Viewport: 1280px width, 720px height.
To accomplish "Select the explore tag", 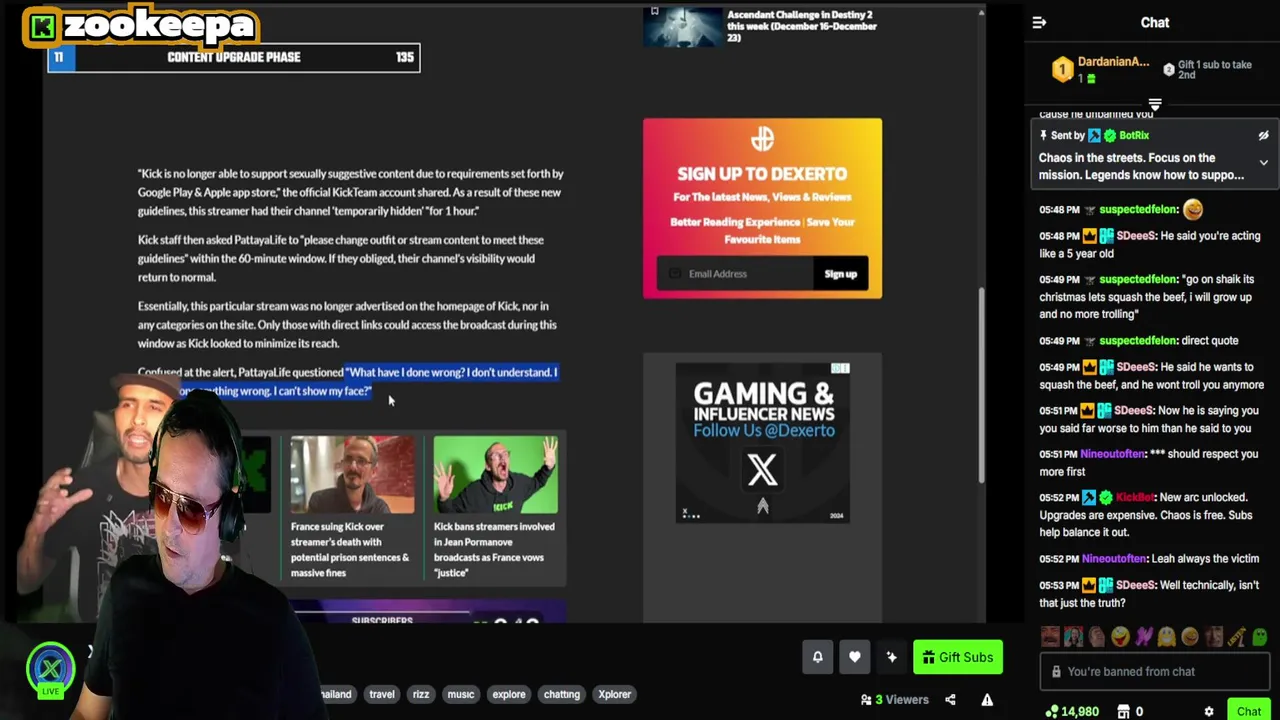I will tap(508, 694).
